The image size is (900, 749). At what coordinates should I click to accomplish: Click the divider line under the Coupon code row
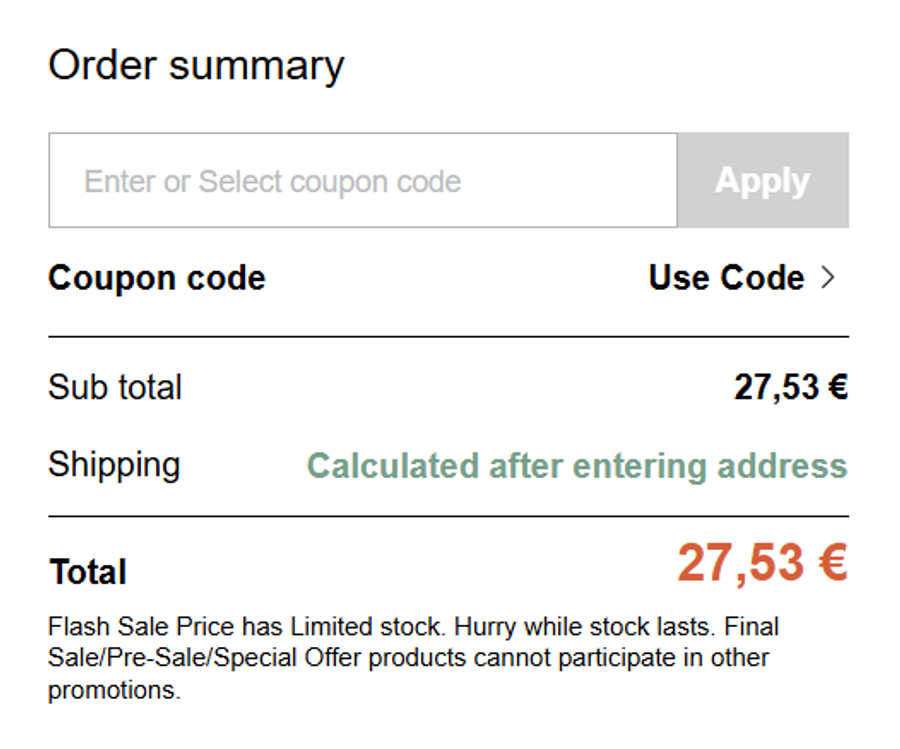coord(448,337)
